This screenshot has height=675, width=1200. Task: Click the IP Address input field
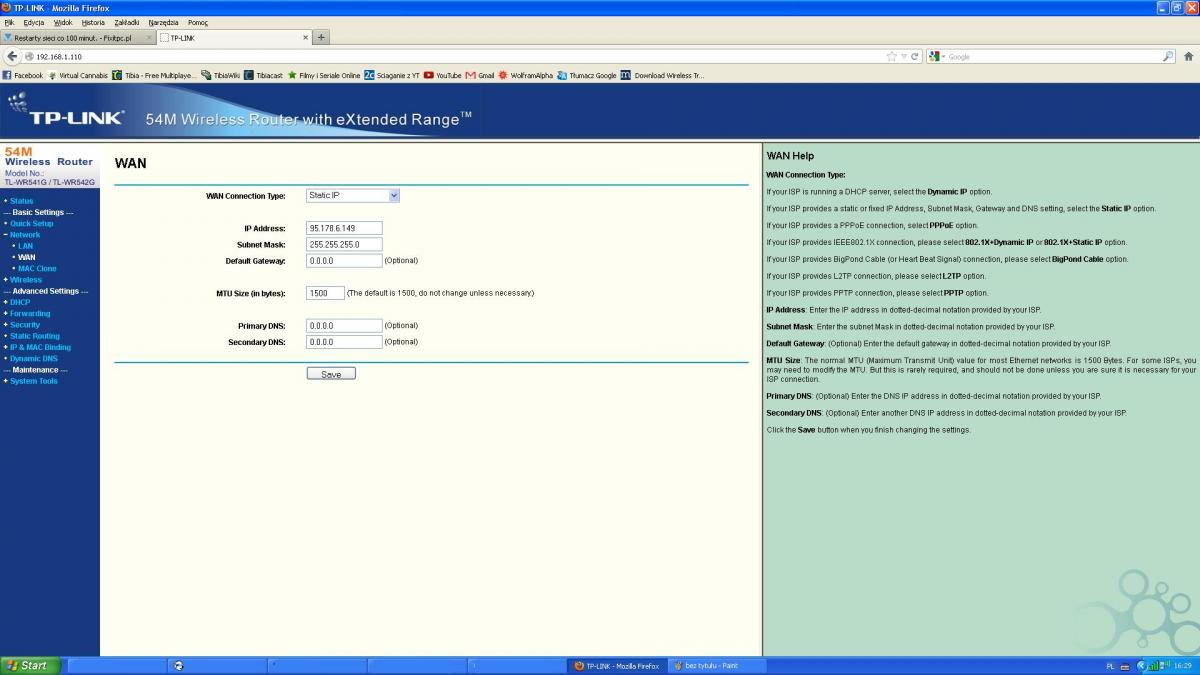(x=344, y=228)
